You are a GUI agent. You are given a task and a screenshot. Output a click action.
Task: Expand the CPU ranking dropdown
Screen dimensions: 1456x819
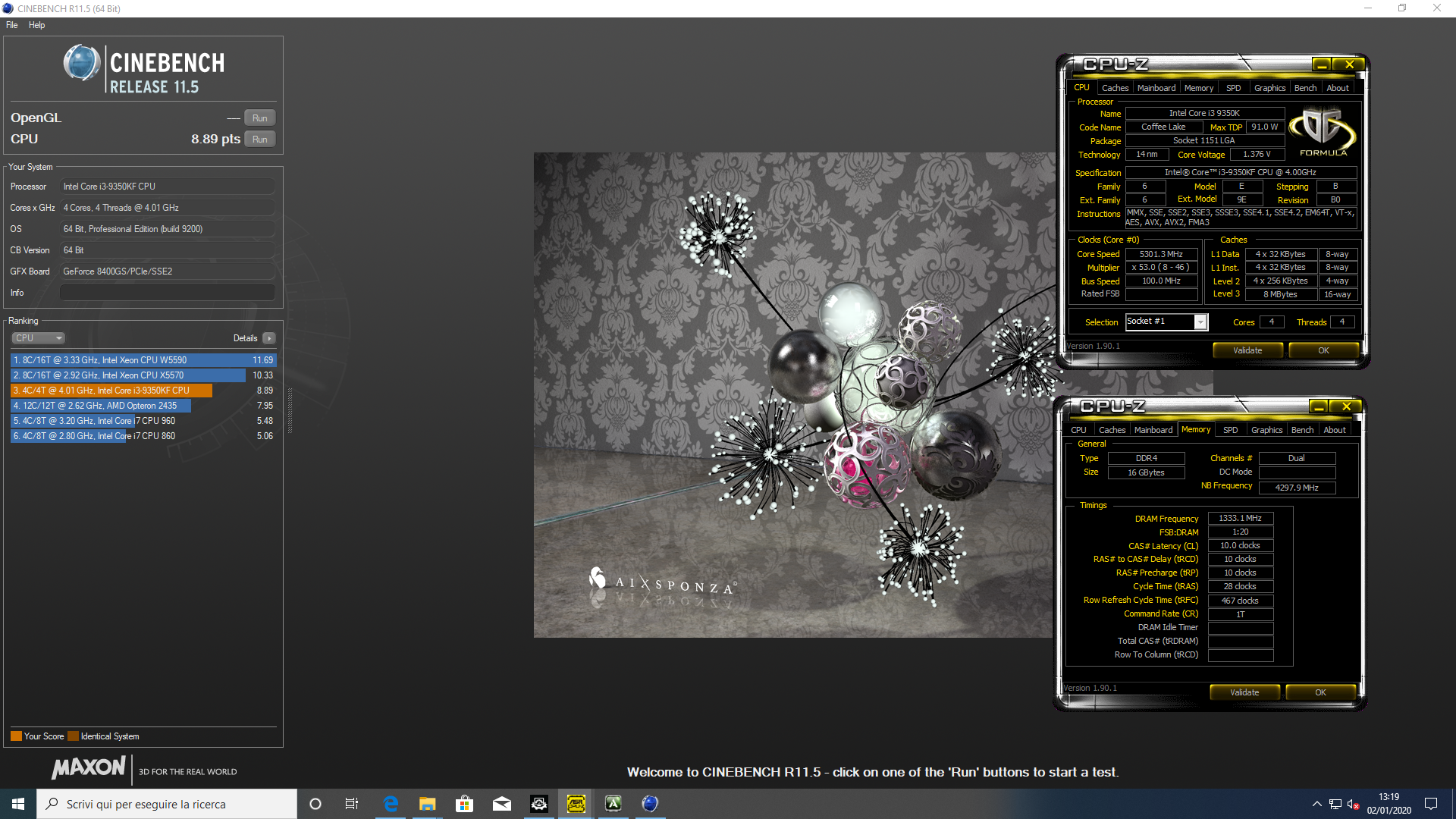click(x=38, y=338)
